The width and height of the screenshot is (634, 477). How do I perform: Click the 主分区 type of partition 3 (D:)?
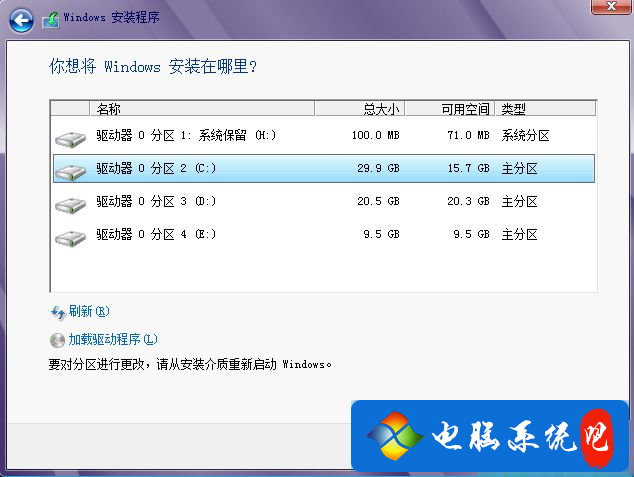[x=520, y=201]
